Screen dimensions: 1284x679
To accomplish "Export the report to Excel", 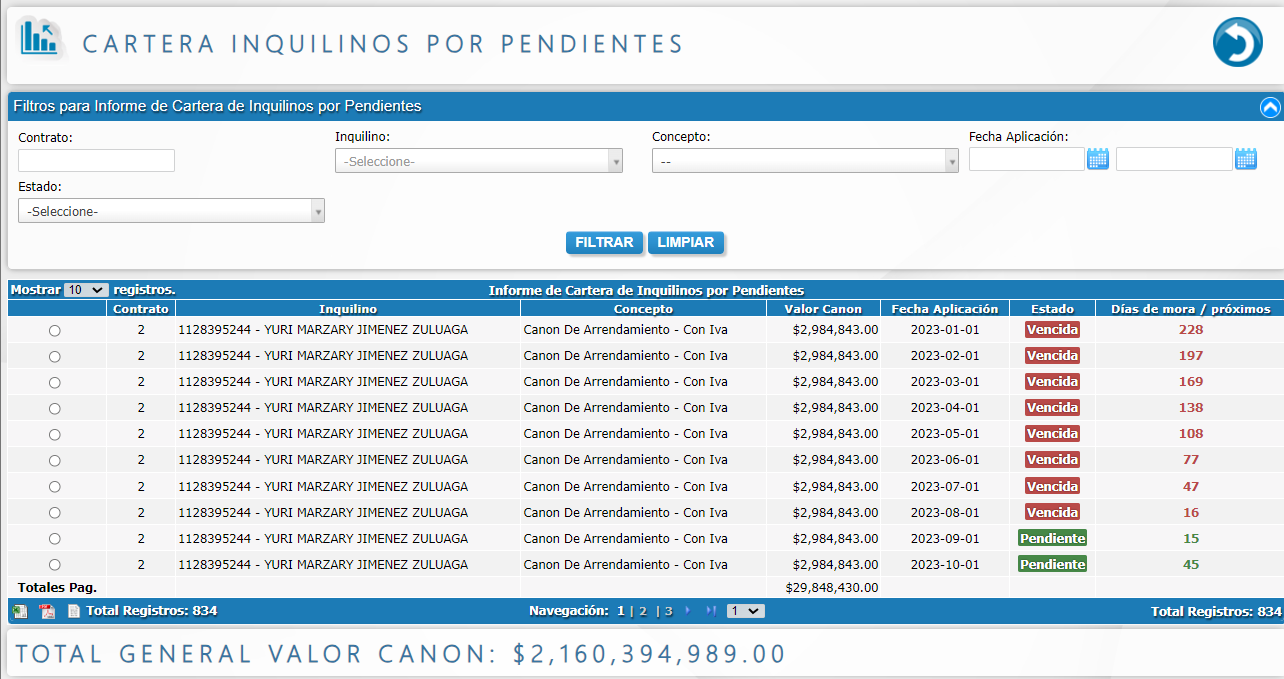I will click(19, 611).
